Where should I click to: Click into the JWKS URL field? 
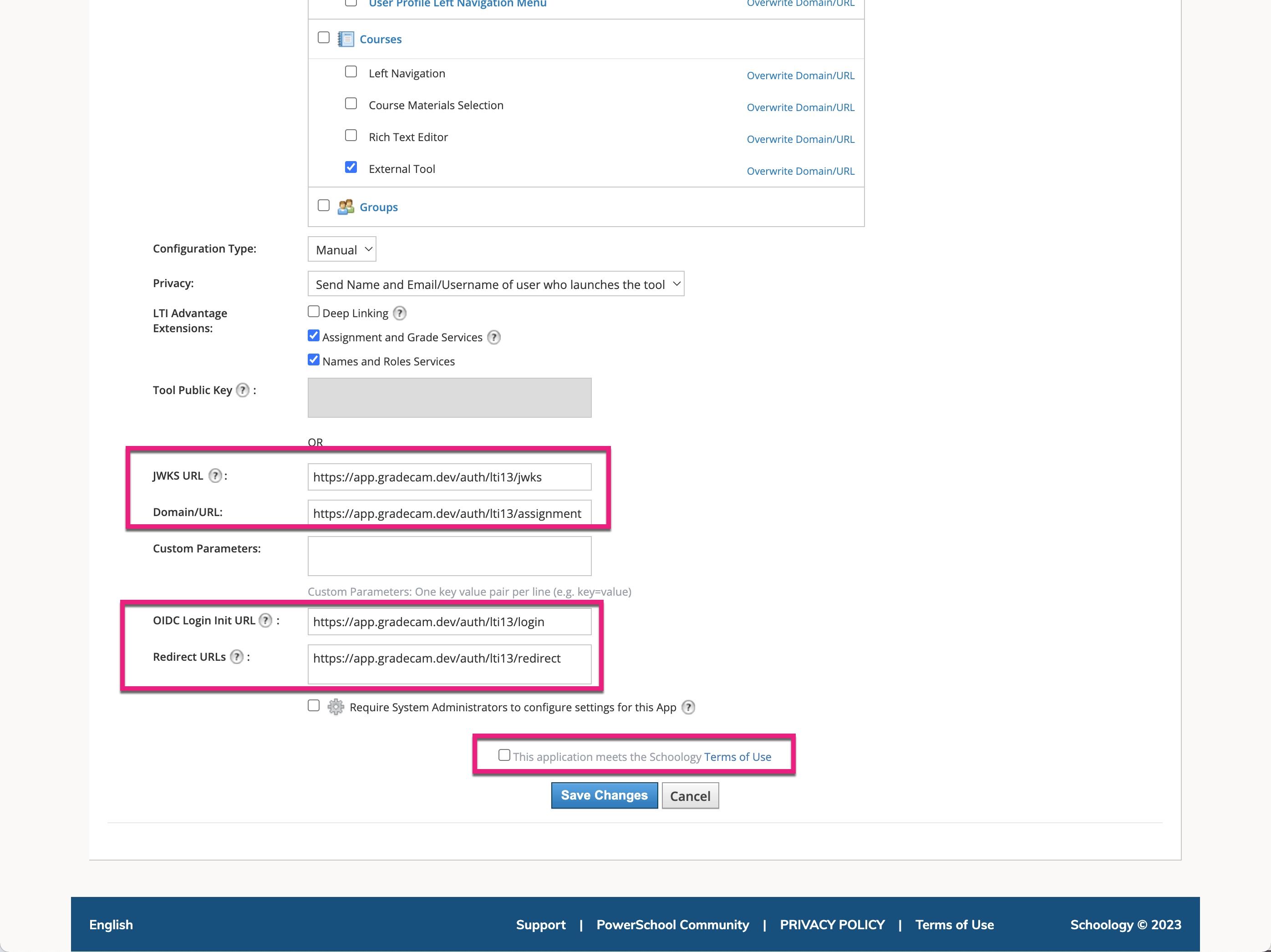pos(449,477)
